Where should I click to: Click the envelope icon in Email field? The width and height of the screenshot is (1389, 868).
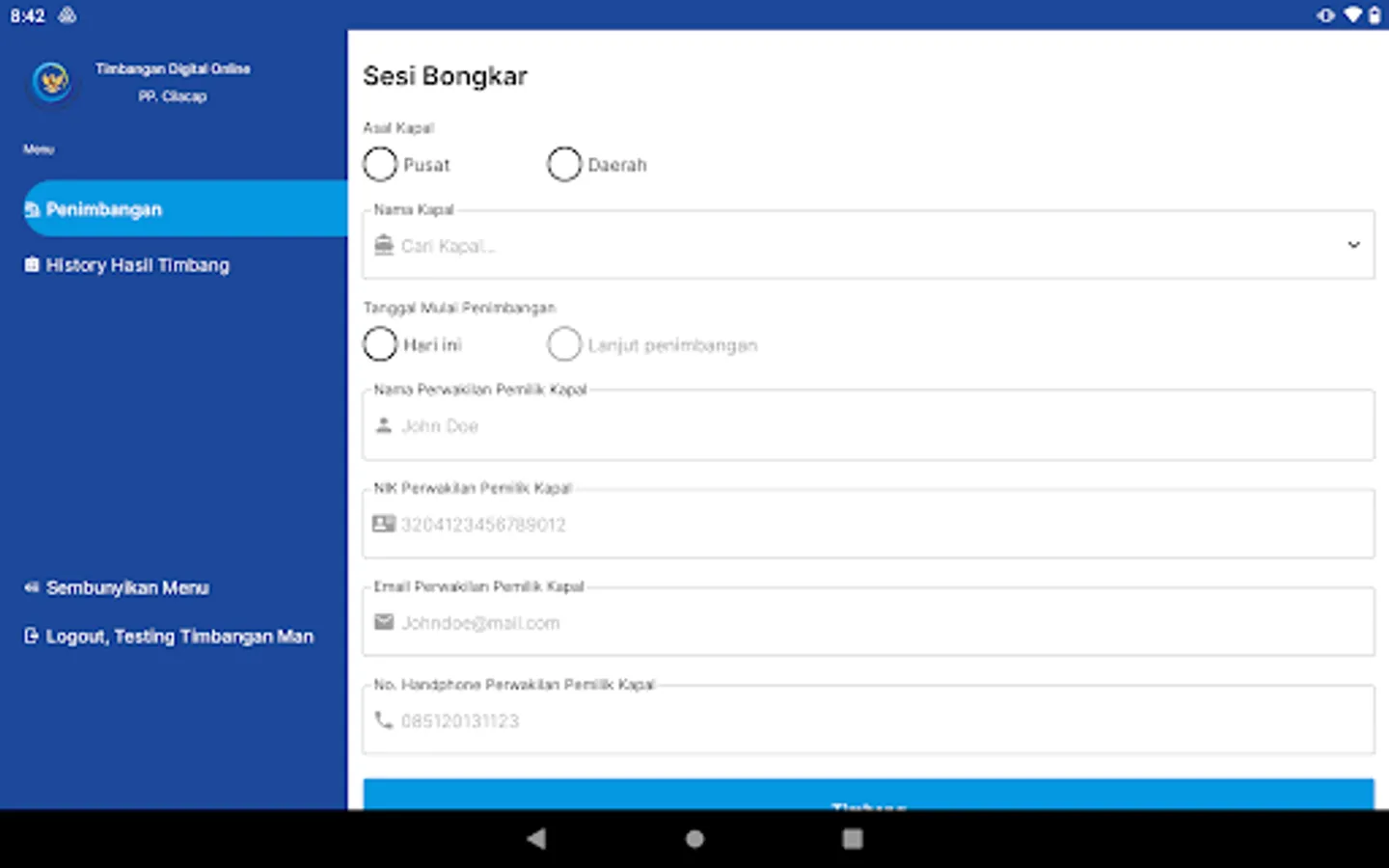[384, 622]
